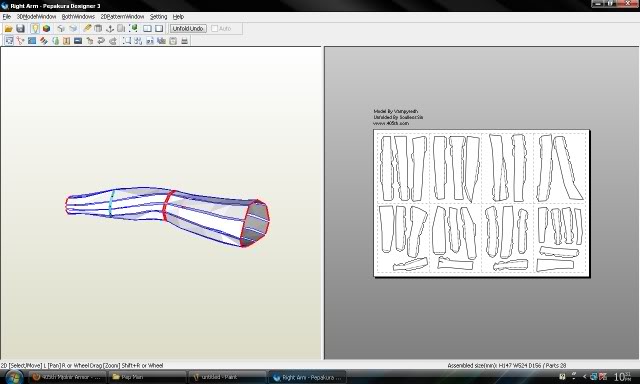Enable the Auto checkbox
640x384 pixels.
point(215,29)
